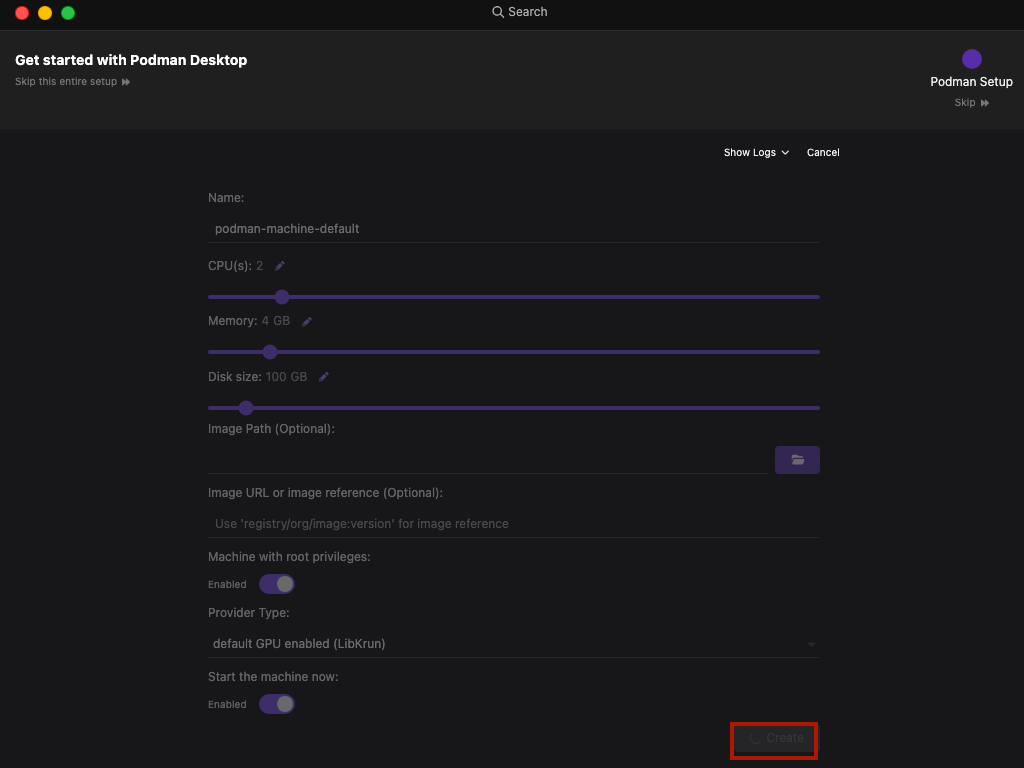Screen dimensions: 1024x768
Task: Open the Provider Type dropdown
Action: point(513,644)
